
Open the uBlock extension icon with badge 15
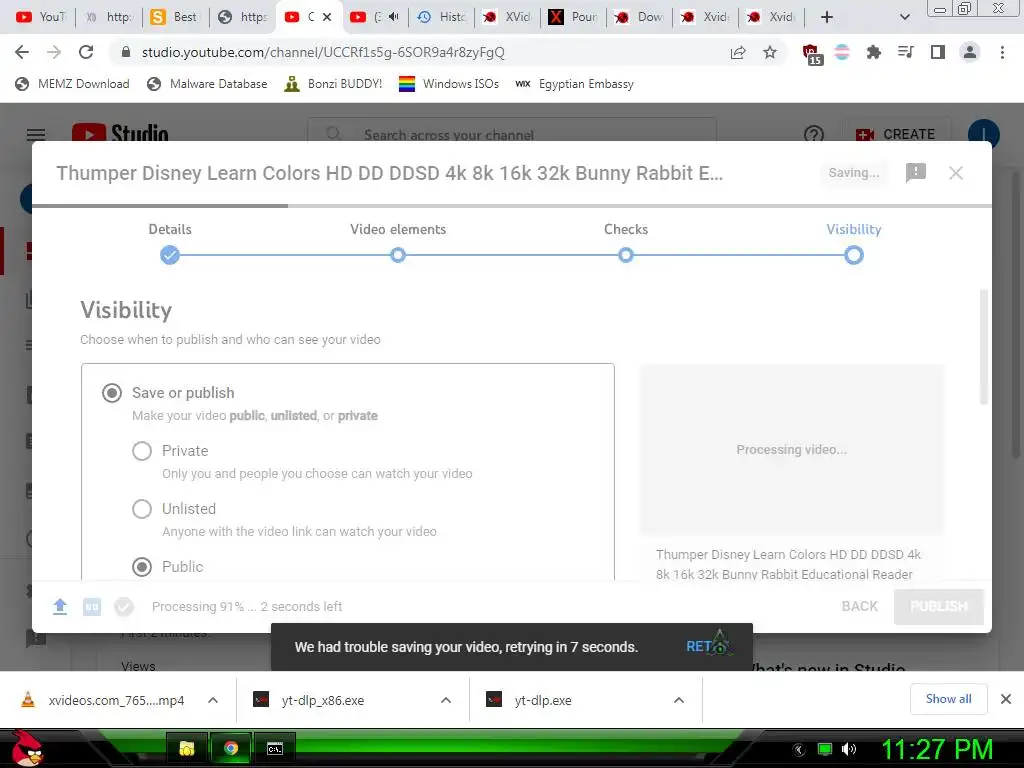tap(812, 54)
